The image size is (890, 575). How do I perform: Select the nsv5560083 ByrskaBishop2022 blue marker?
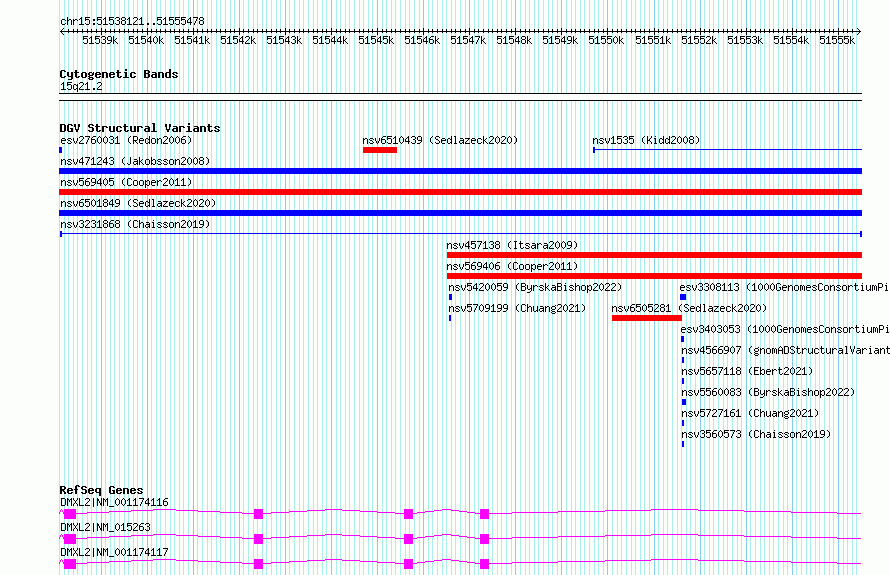click(x=684, y=402)
